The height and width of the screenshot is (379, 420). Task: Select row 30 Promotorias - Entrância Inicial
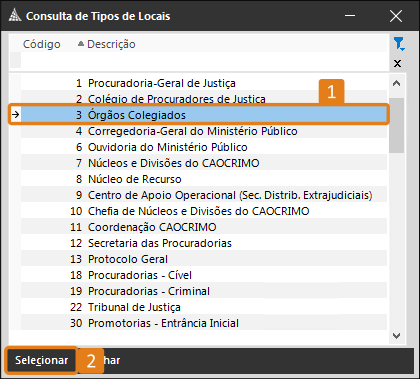pos(204,323)
